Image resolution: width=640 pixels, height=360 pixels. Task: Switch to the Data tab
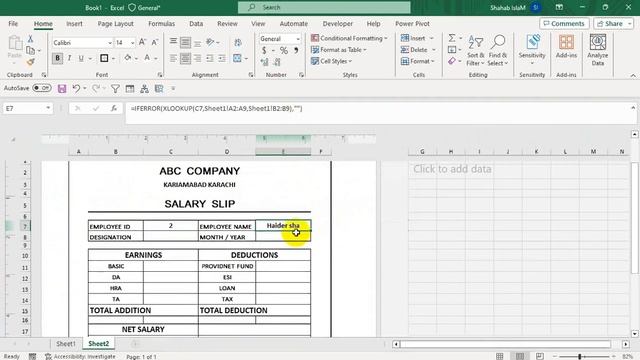point(196,24)
